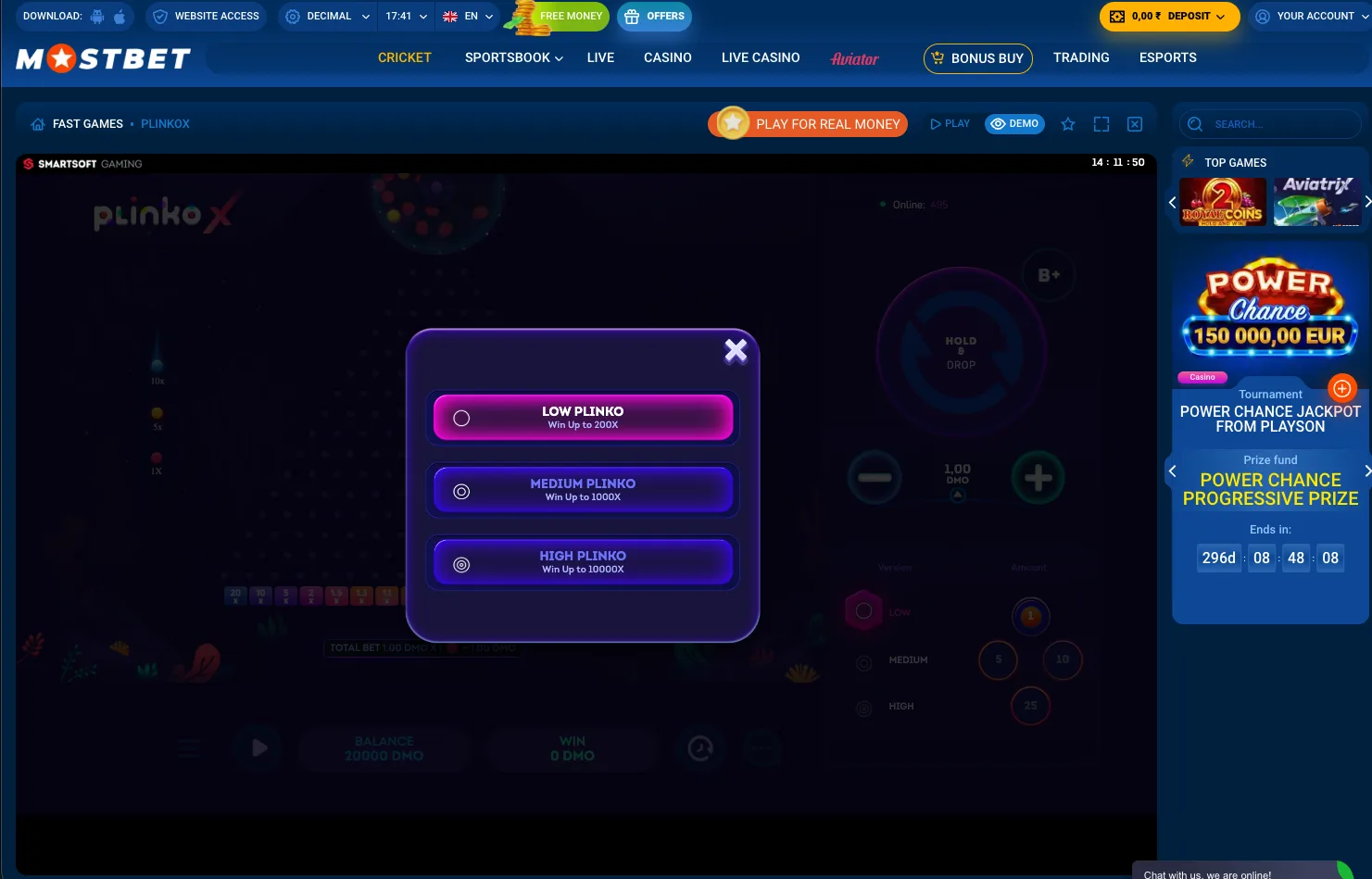Open the game history clock icon
The width and height of the screenshot is (1372, 879).
[x=700, y=747]
